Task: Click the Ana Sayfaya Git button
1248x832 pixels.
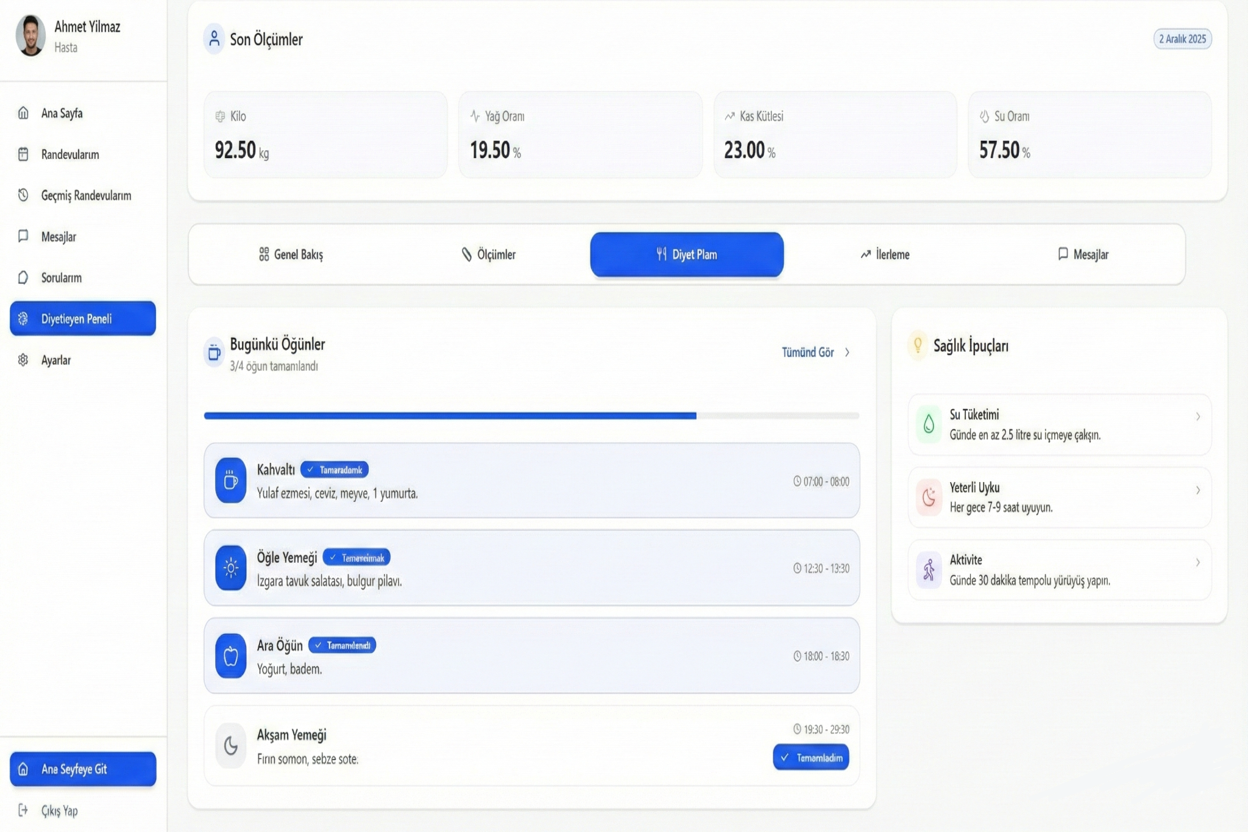Action: (83, 770)
